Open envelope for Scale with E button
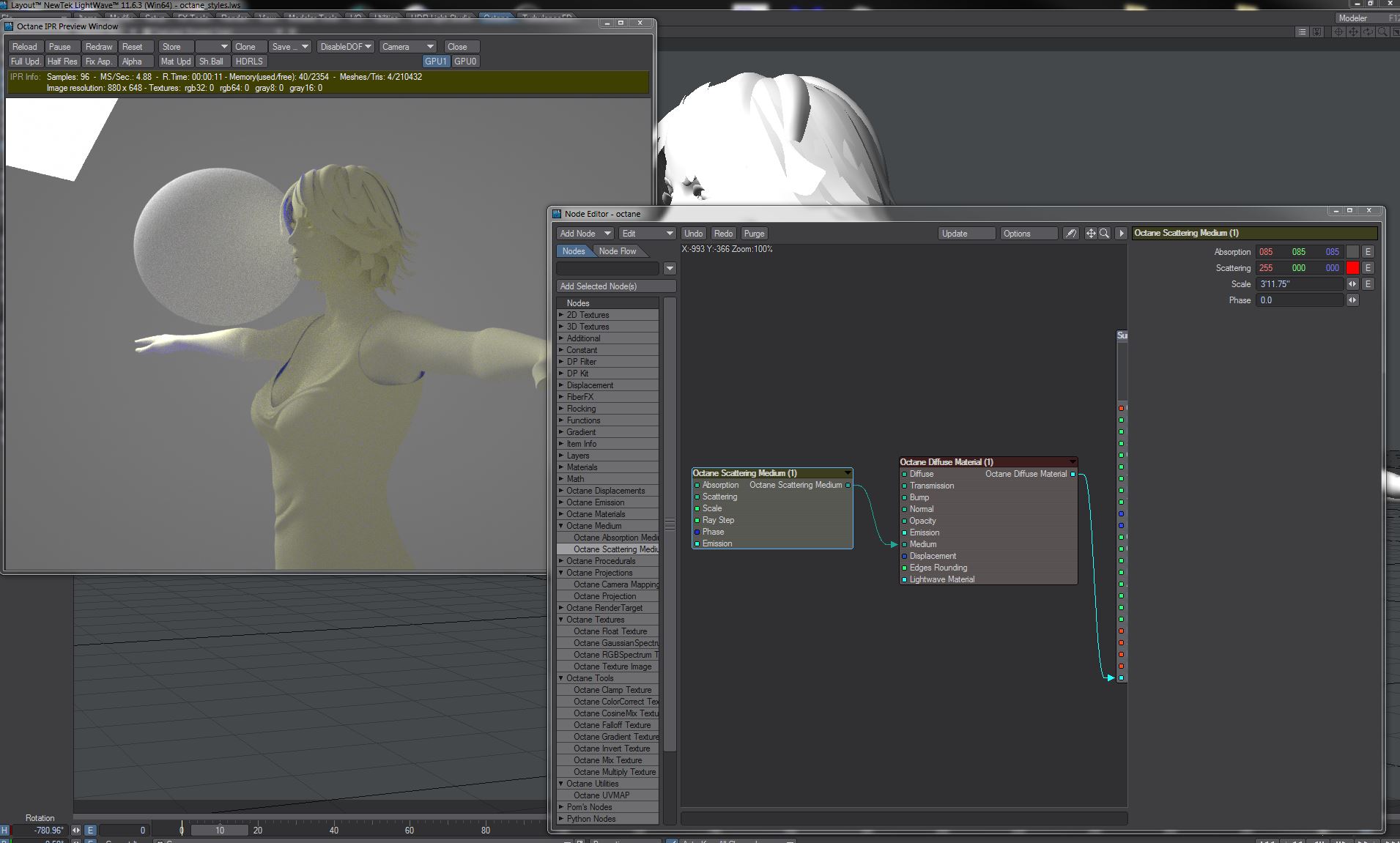Viewport: 1400px width, 843px height. click(1368, 284)
